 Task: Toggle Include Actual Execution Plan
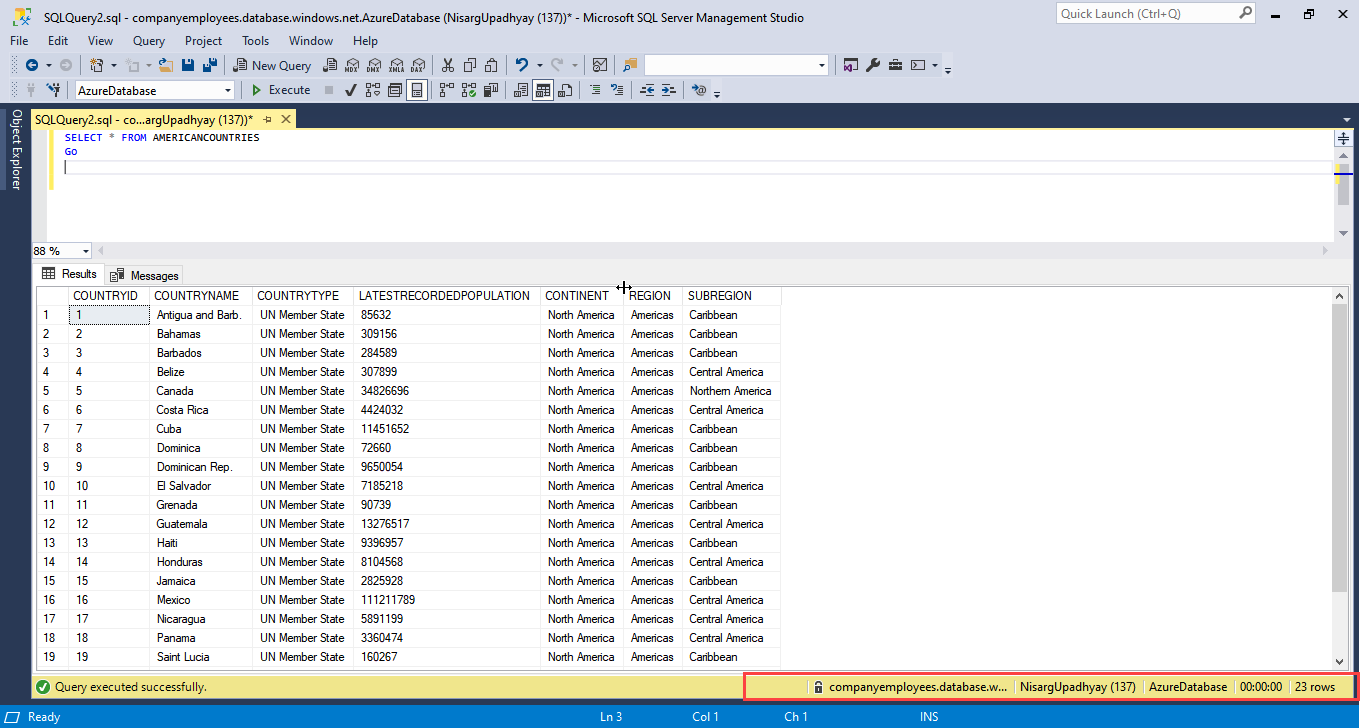(x=445, y=90)
